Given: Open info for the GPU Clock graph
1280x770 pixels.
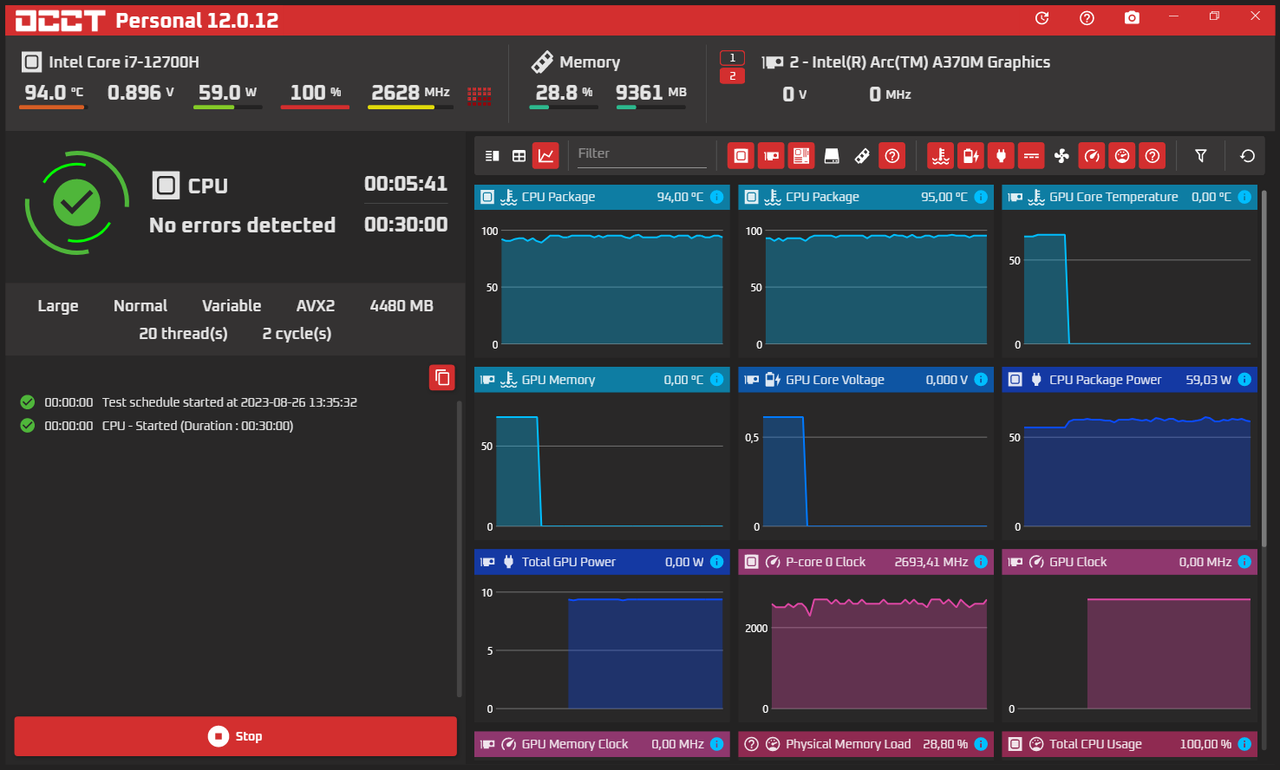Looking at the screenshot, I should tap(1244, 562).
